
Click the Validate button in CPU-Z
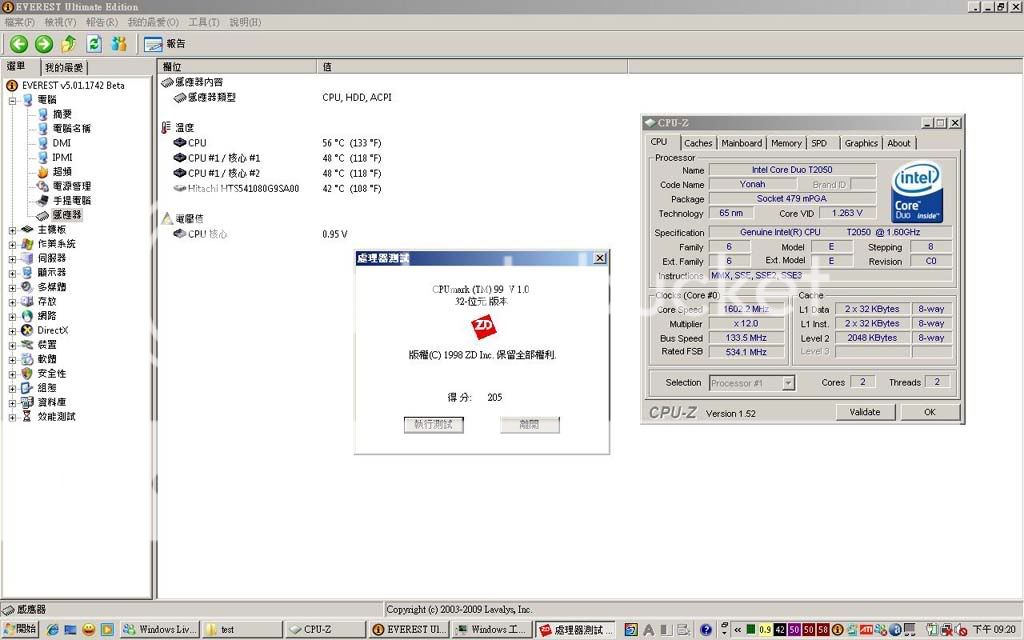tap(865, 412)
